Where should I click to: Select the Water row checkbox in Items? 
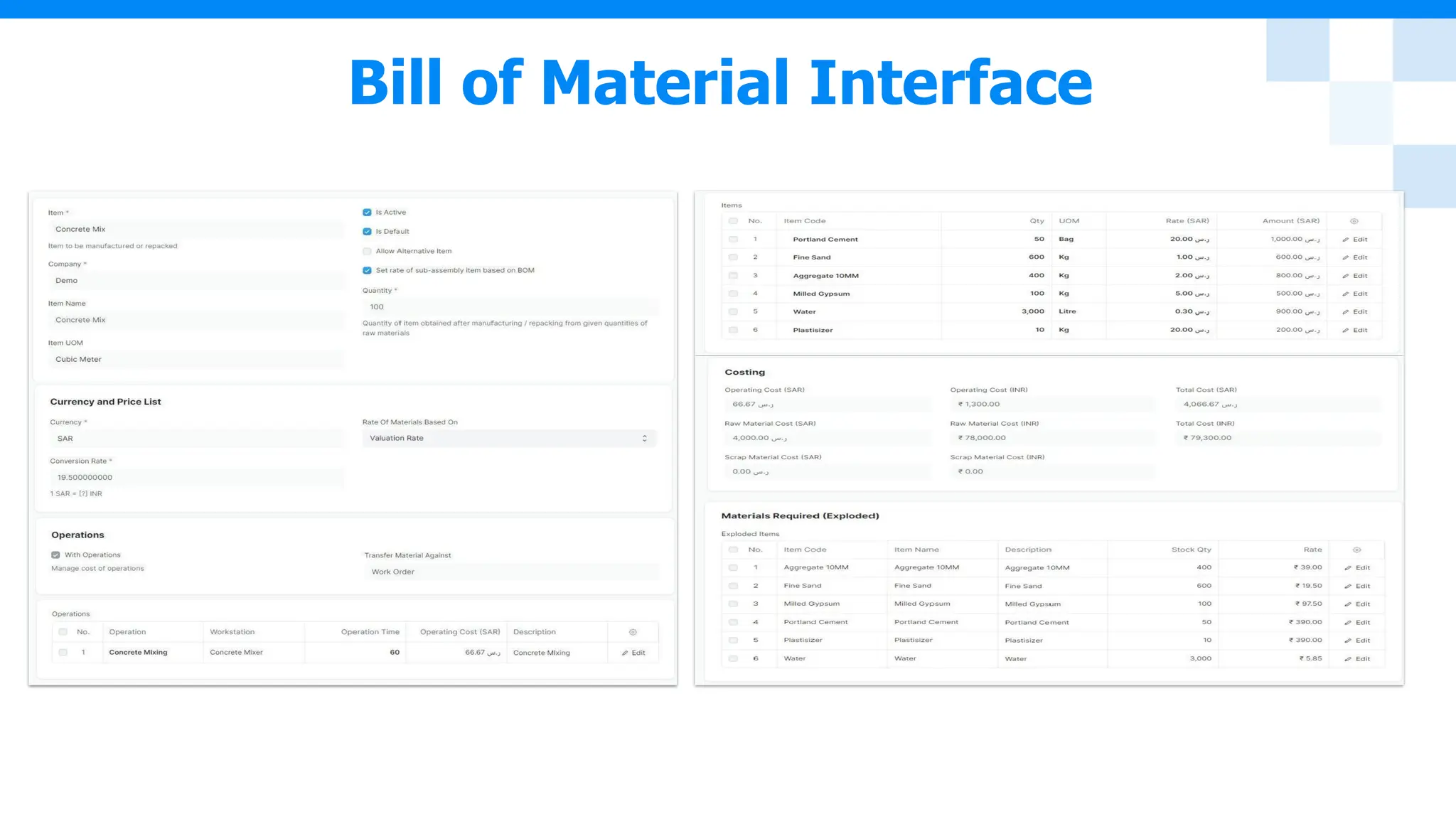pyautogui.click(x=733, y=312)
